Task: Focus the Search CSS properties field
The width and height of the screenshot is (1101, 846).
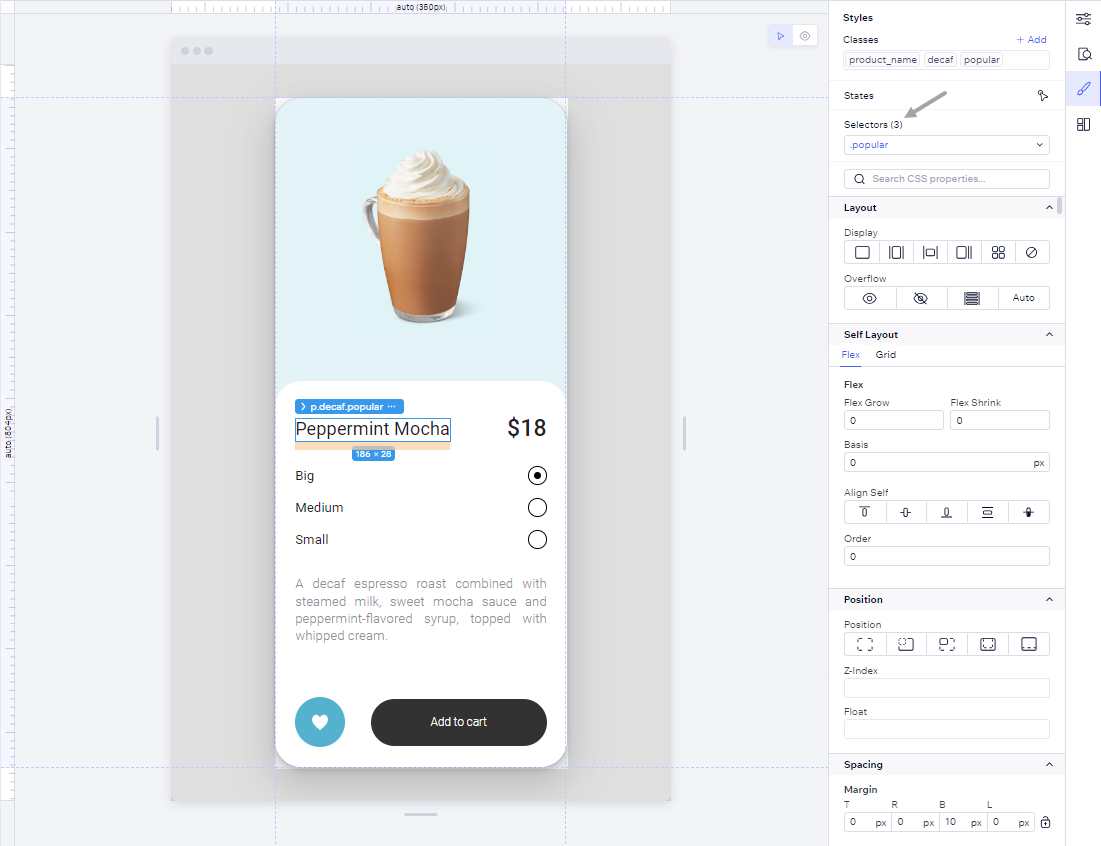Action: pyautogui.click(x=947, y=179)
